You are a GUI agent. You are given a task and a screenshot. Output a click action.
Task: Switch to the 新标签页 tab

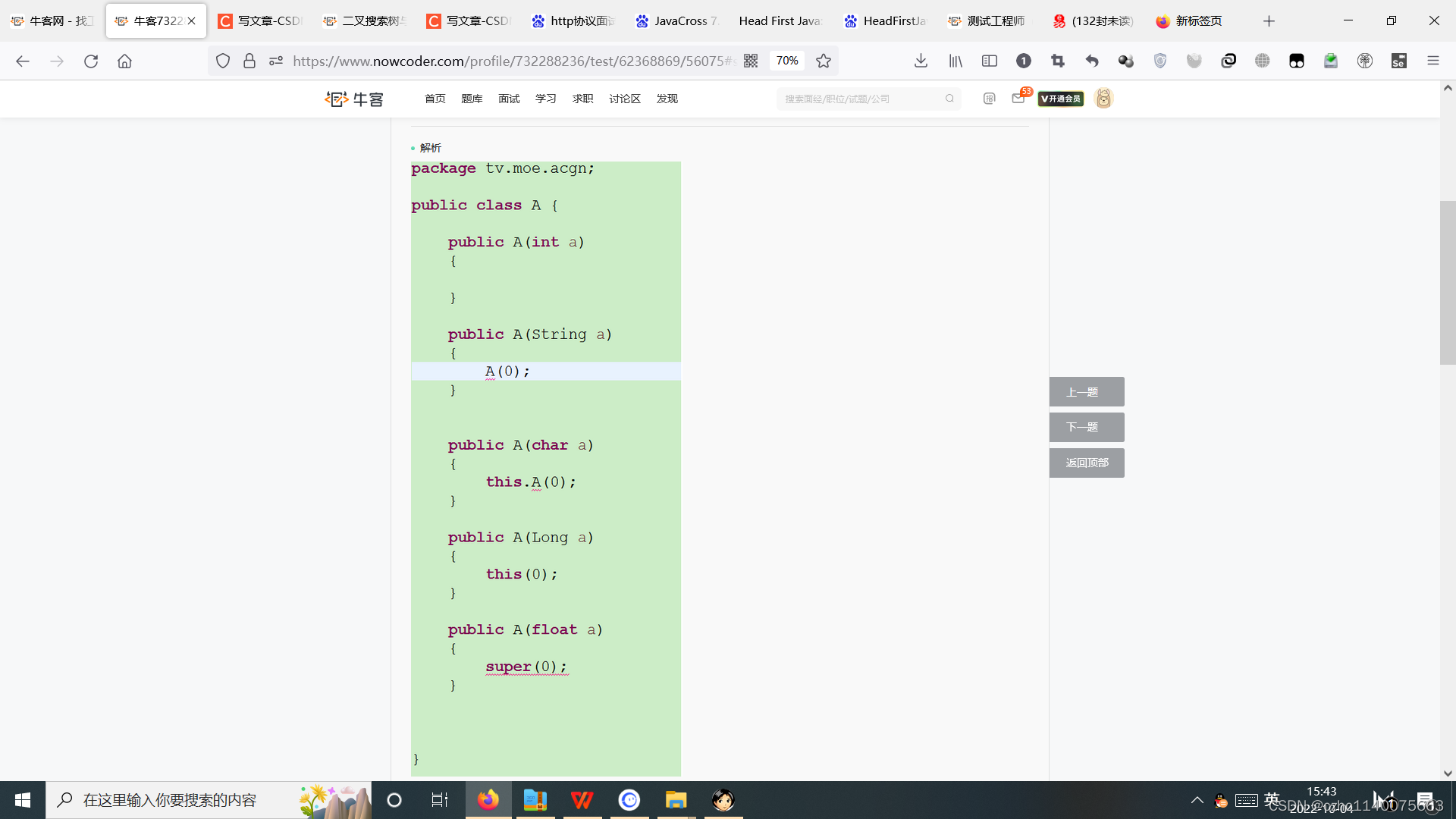click(1197, 20)
